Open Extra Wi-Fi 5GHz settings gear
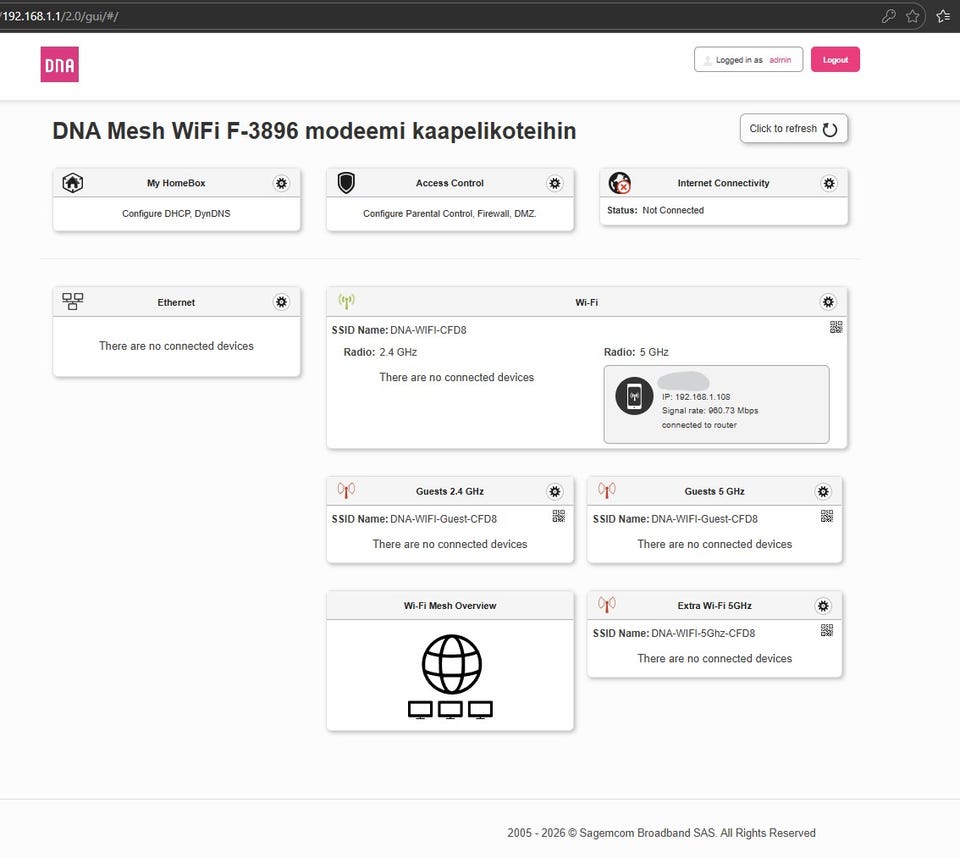960x858 pixels. click(x=823, y=606)
